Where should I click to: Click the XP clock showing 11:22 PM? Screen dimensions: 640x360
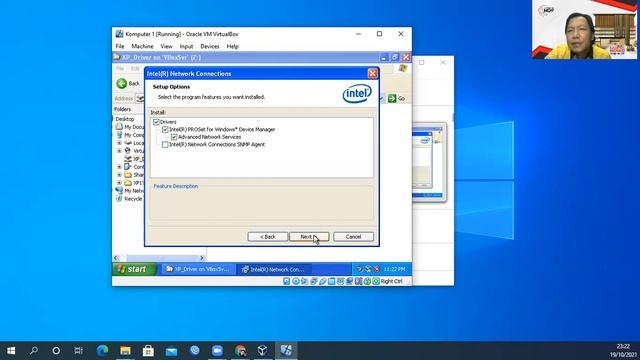(394, 269)
